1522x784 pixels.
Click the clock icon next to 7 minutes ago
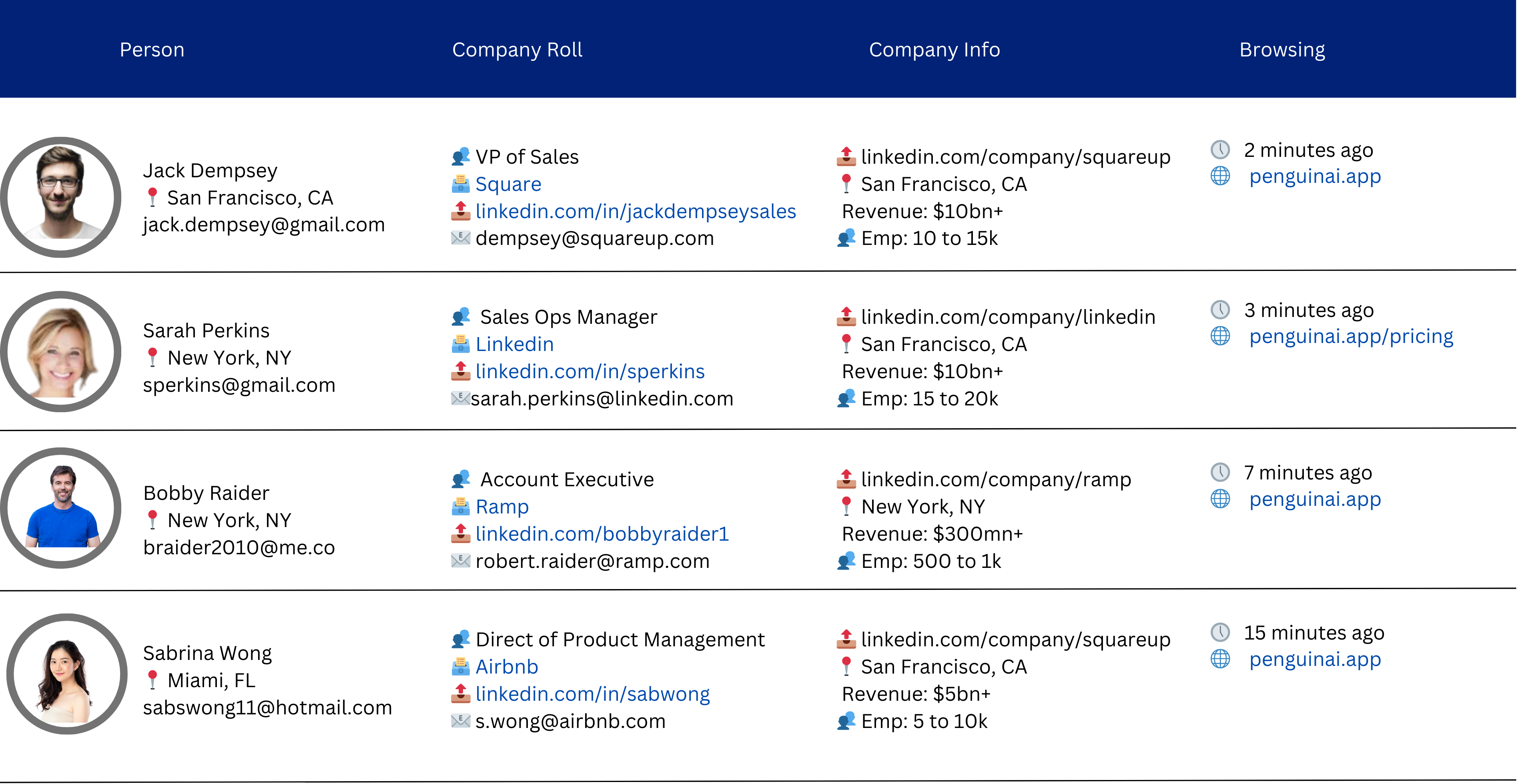pos(1220,473)
